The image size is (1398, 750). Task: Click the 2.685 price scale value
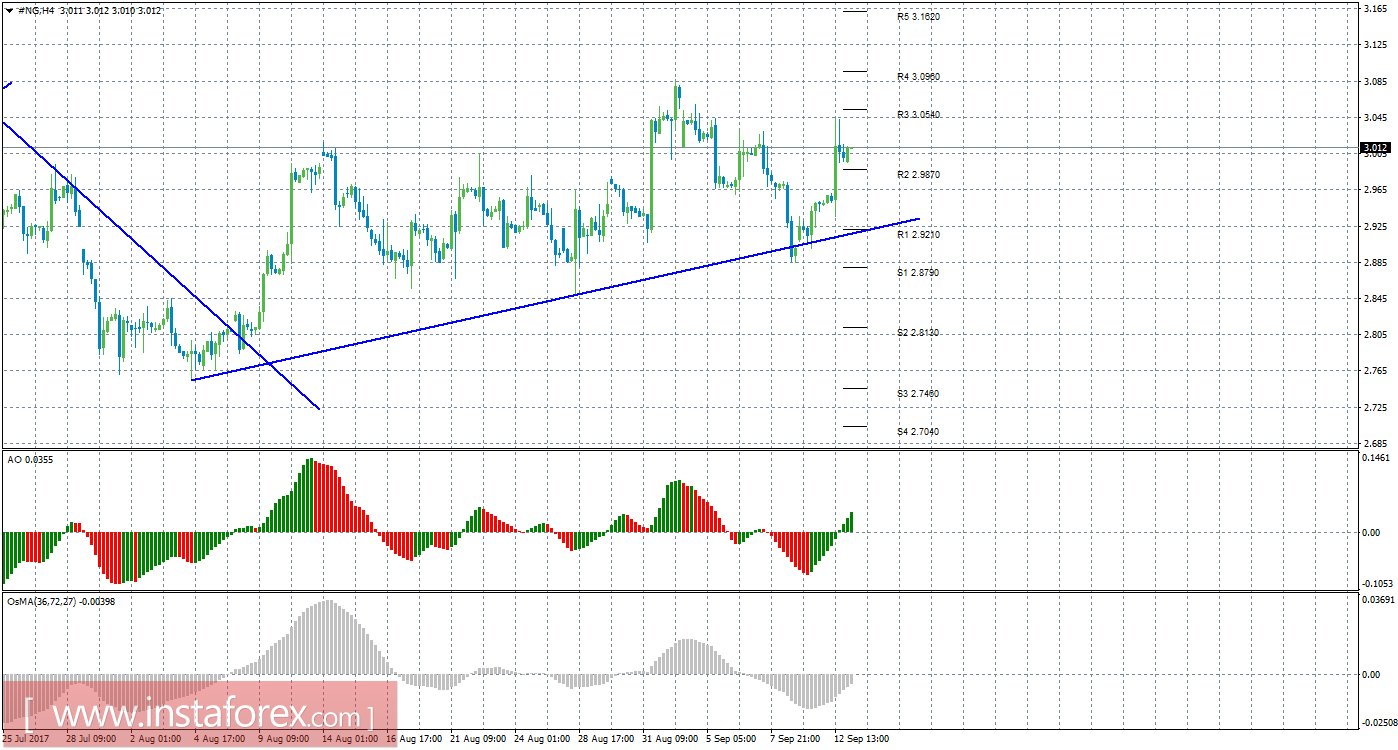pyautogui.click(x=1374, y=444)
